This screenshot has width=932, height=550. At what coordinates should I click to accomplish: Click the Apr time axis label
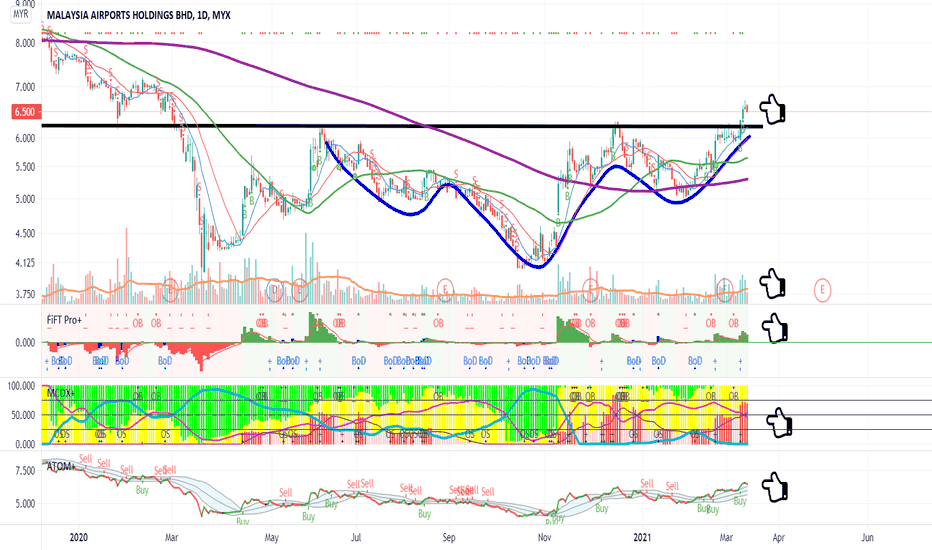click(778, 538)
